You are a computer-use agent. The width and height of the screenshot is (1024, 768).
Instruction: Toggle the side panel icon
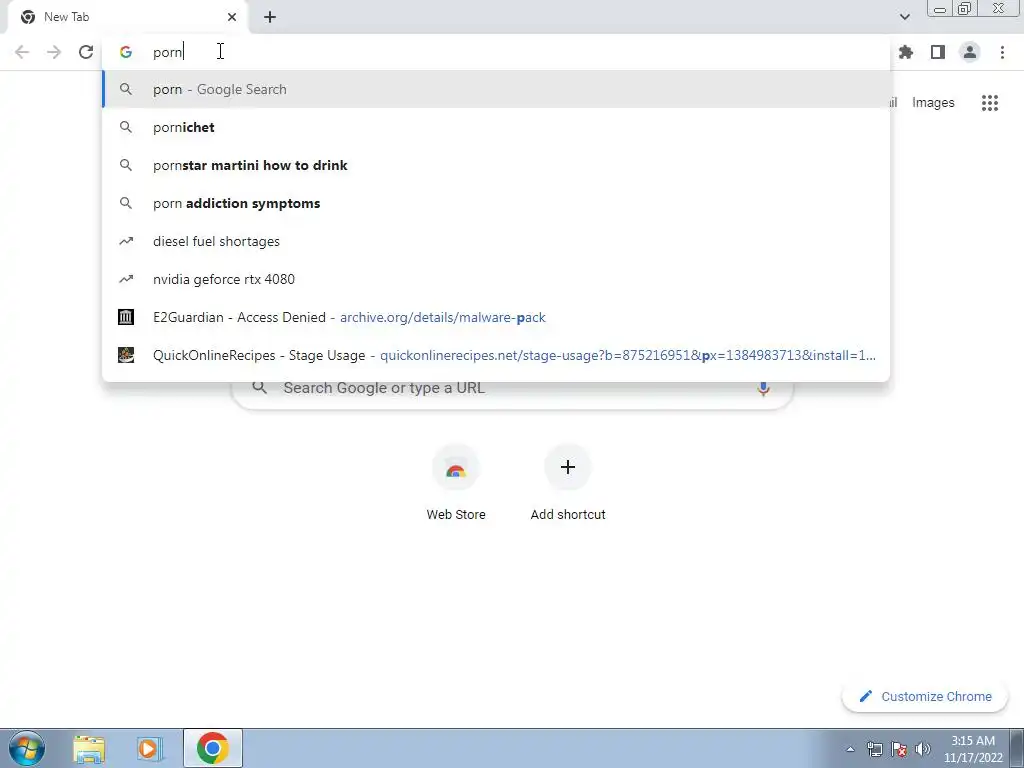tap(938, 52)
